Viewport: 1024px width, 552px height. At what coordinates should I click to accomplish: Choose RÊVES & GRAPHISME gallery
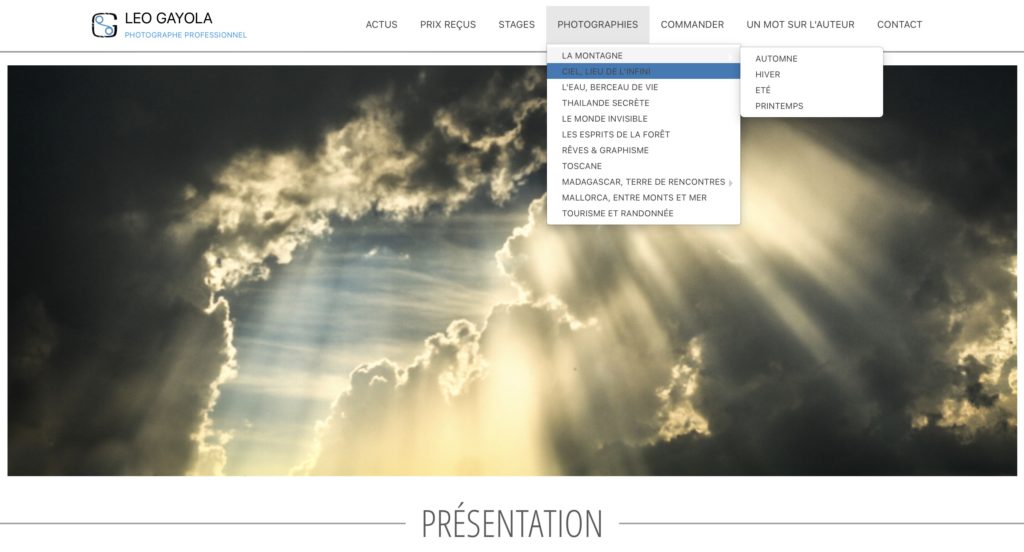coord(643,150)
